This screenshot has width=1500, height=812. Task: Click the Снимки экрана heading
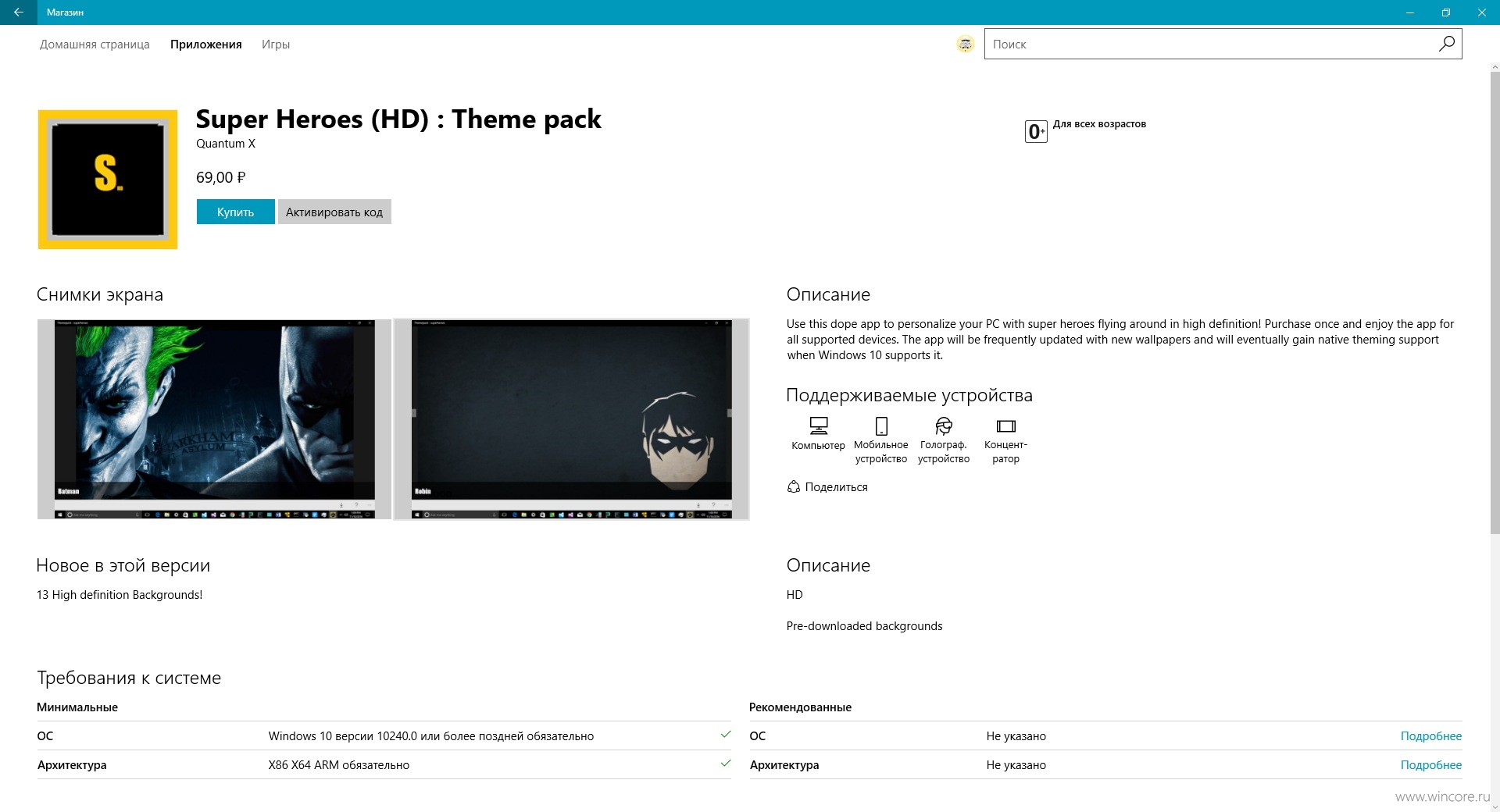pyautogui.click(x=100, y=294)
